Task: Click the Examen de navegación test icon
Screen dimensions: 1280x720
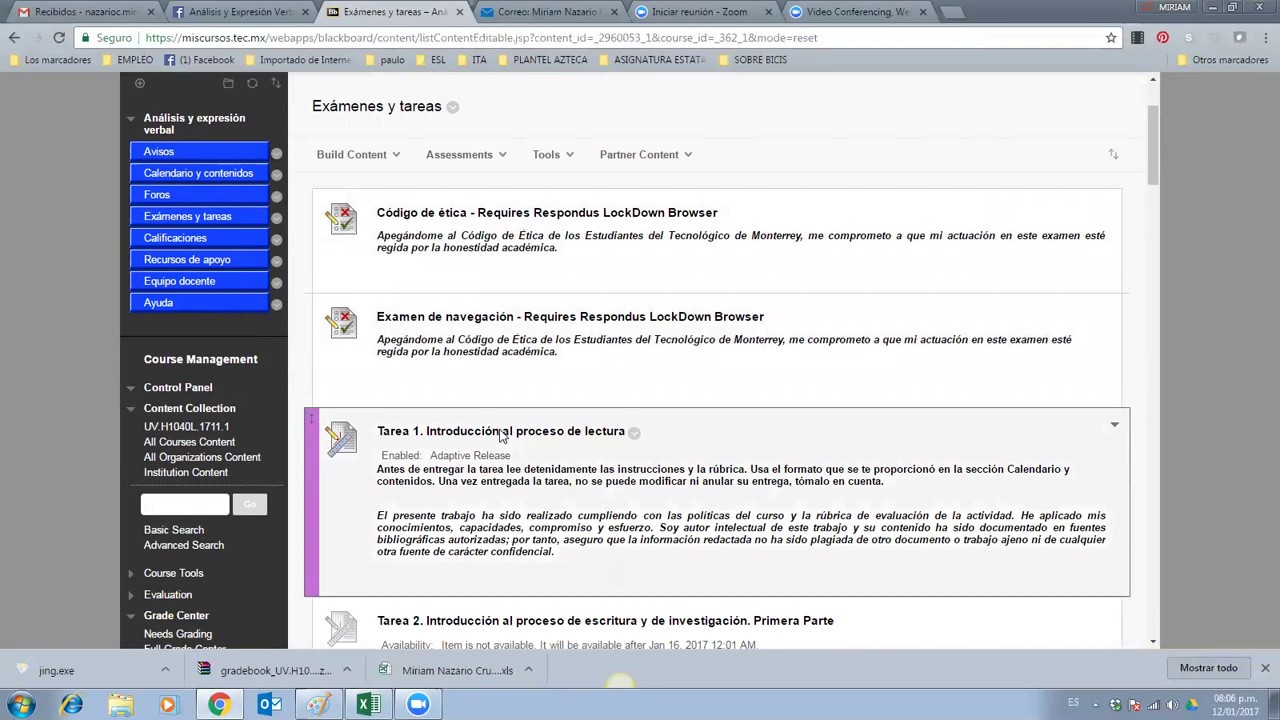Action: tap(341, 323)
